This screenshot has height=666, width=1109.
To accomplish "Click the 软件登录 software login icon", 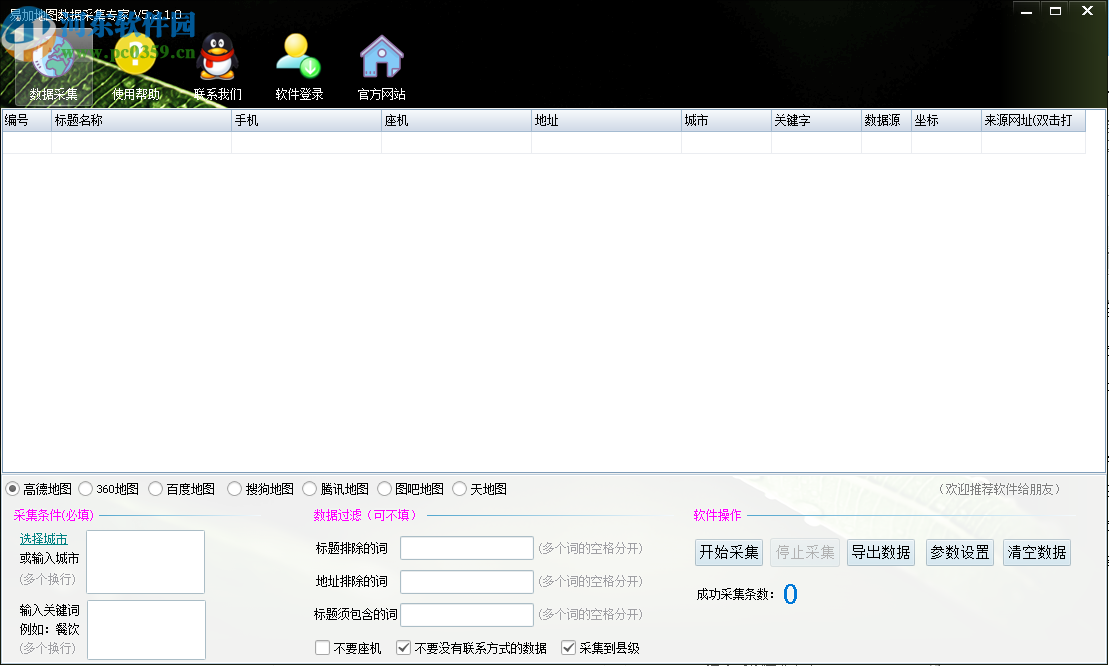I will [x=297, y=67].
